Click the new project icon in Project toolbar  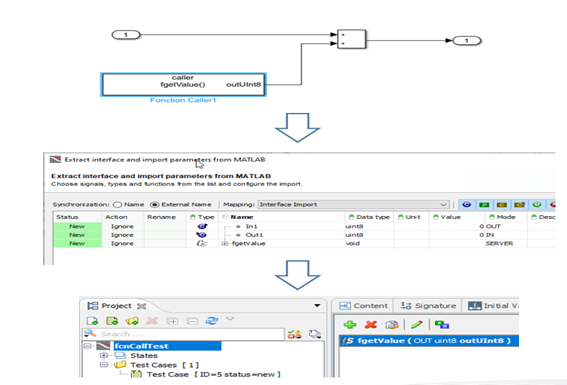point(93,321)
